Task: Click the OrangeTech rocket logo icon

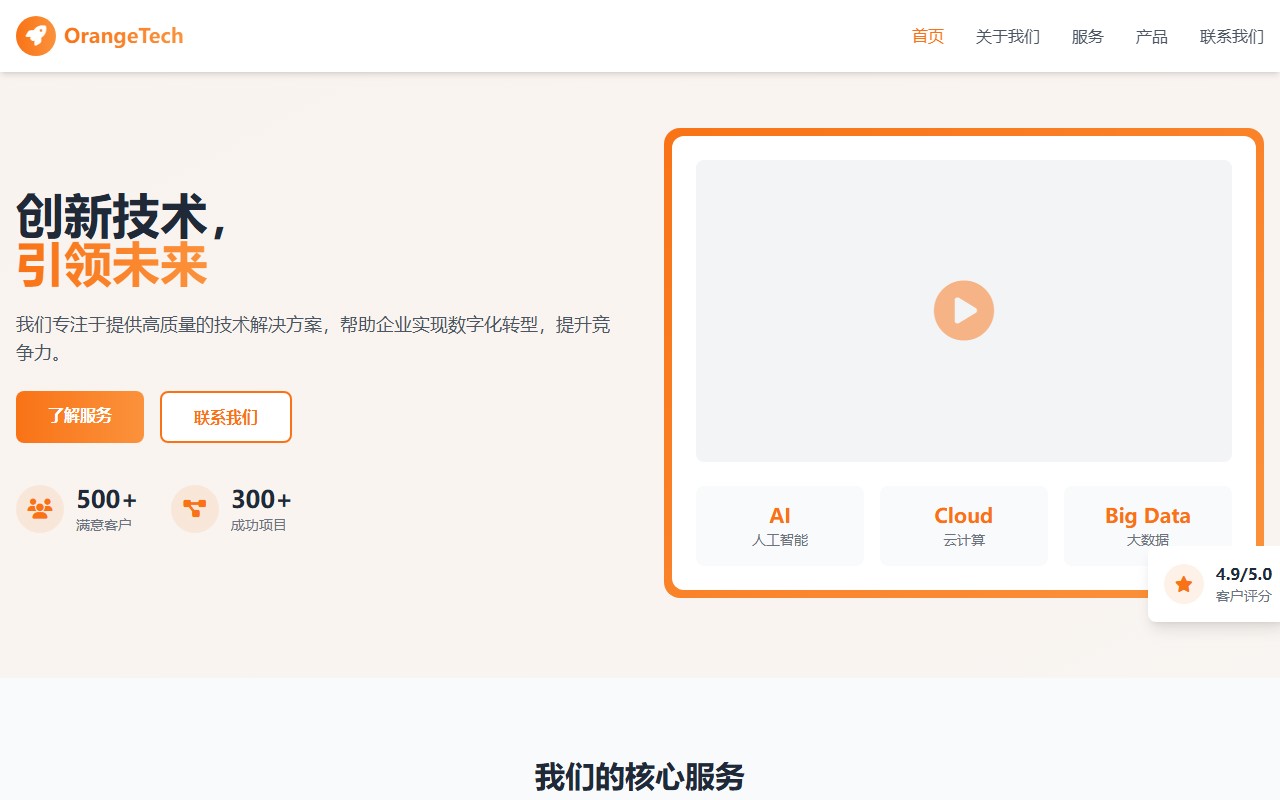Action: click(35, 36)
